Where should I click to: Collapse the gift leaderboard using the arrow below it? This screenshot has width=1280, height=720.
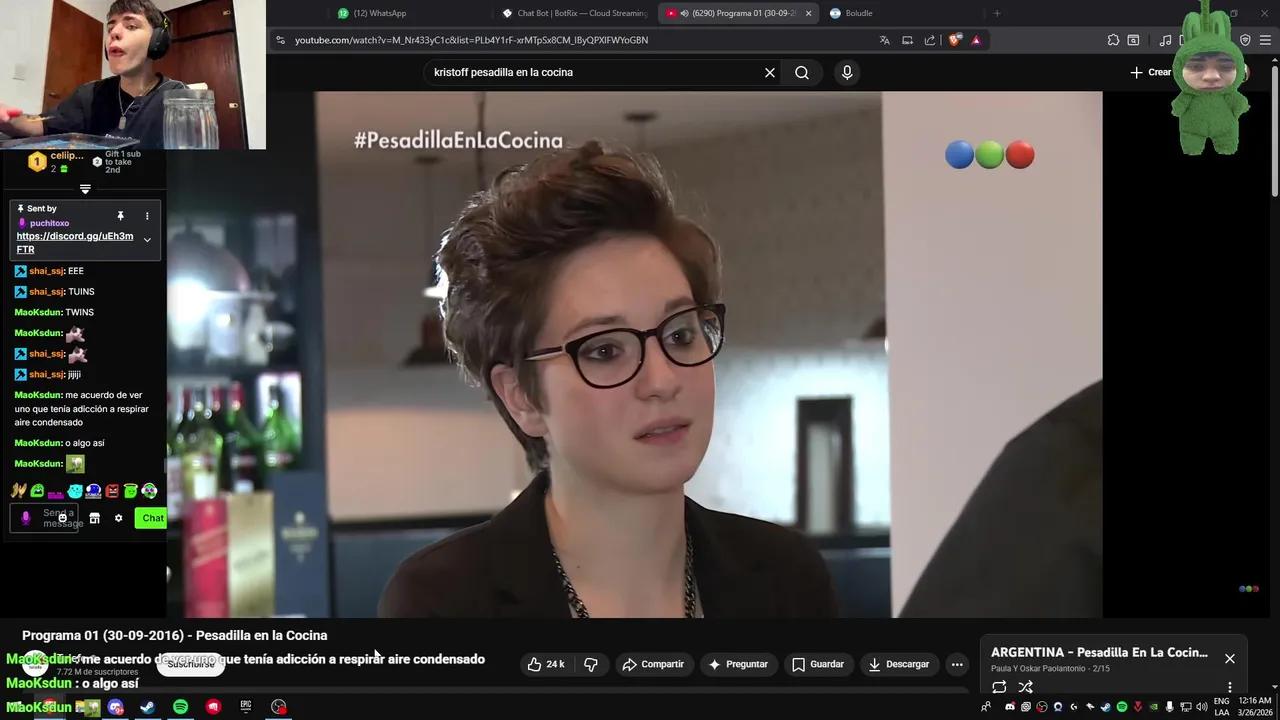click(x=85, y=189)
